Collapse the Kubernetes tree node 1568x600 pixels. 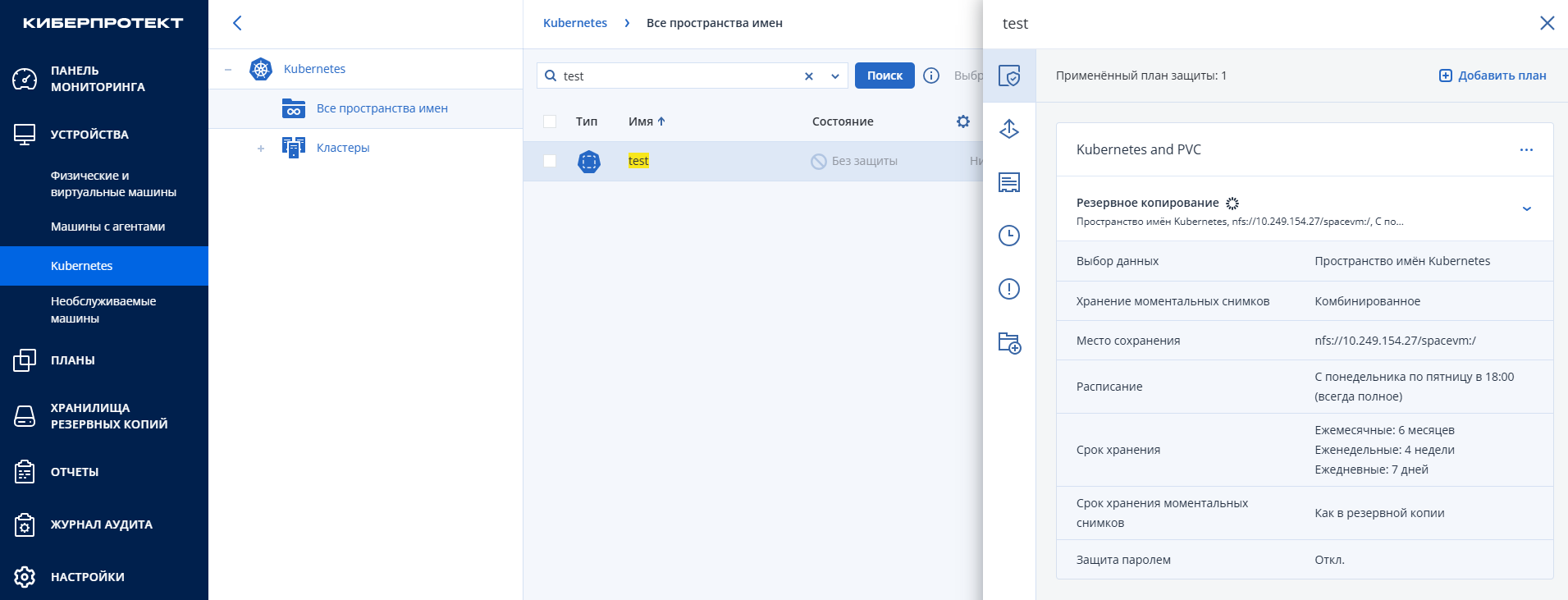coord(228,69)
